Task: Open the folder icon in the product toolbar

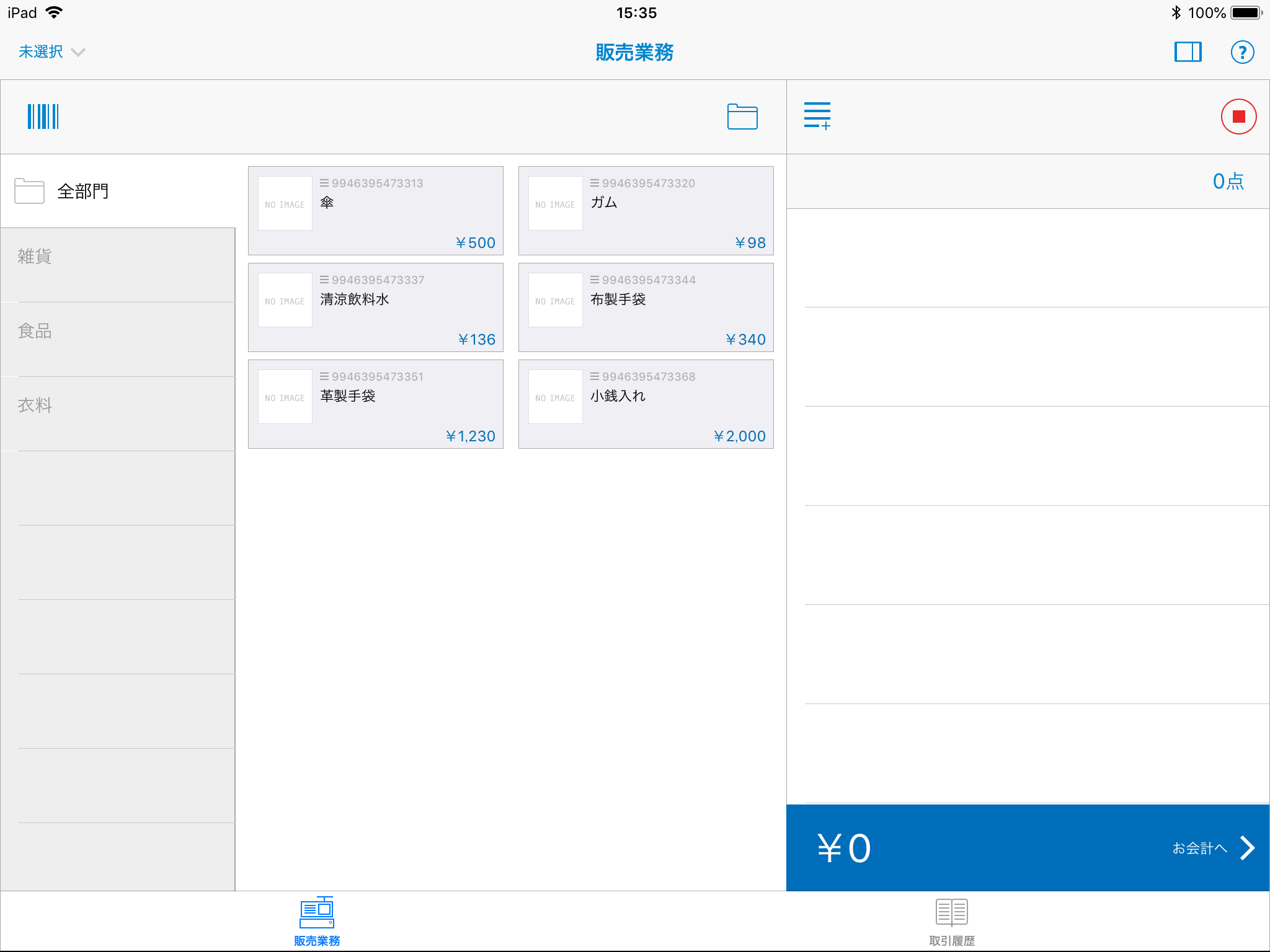Action: [x=742, y=117]
